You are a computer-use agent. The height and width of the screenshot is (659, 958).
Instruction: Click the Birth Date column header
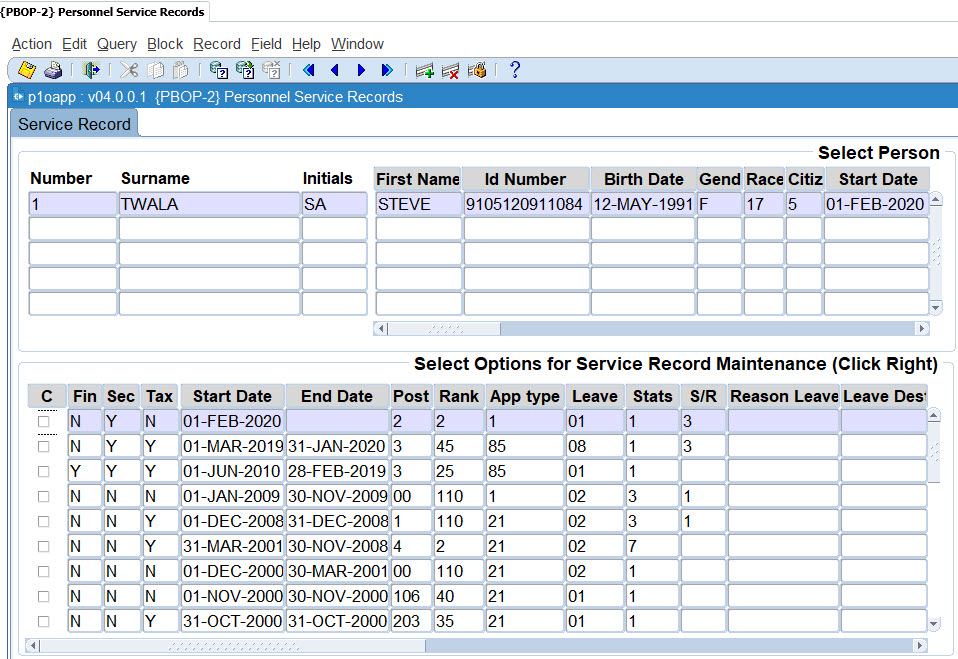[643, 180]
